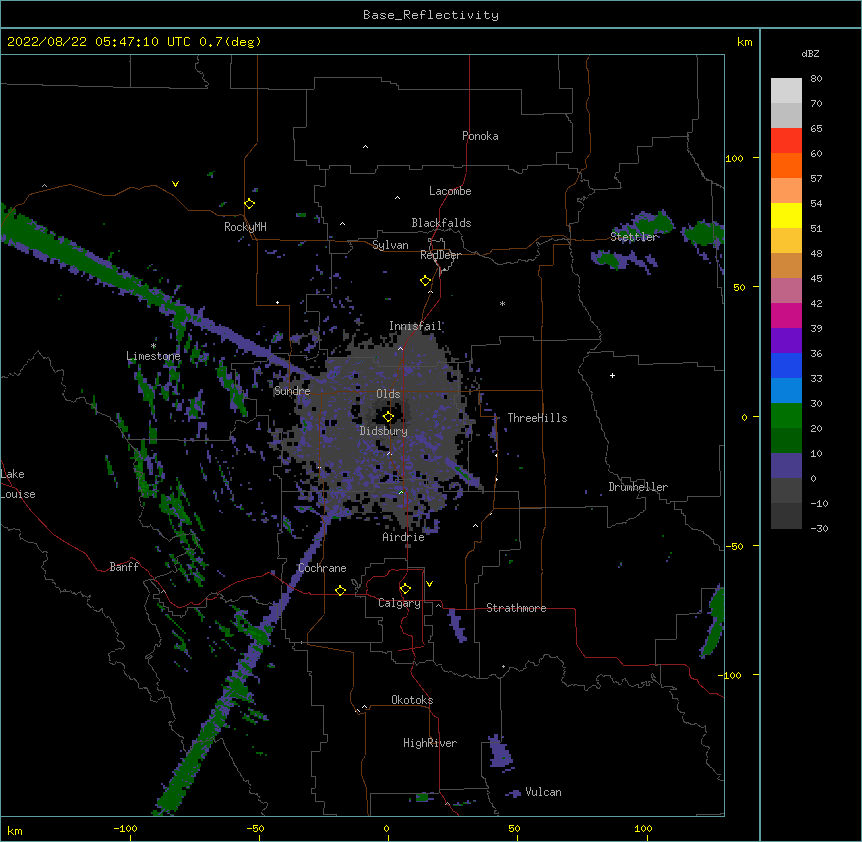Click the Ponoka city label
Image resolution: width=862 pixels, height=842 pixels.
pyautogui.click(x=480, y=136)
